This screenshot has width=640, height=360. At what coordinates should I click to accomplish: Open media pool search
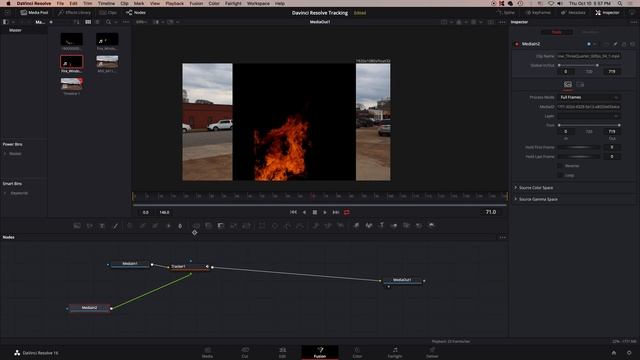pos(109,22)
